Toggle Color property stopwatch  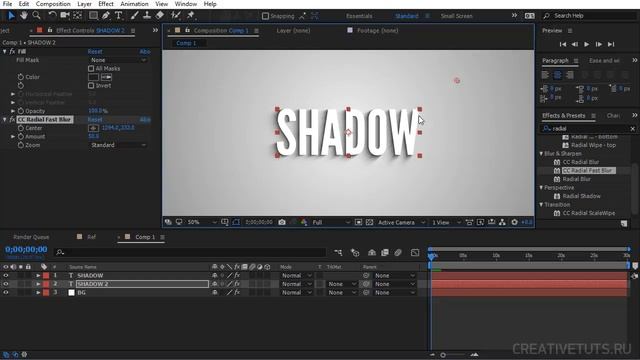21,77
